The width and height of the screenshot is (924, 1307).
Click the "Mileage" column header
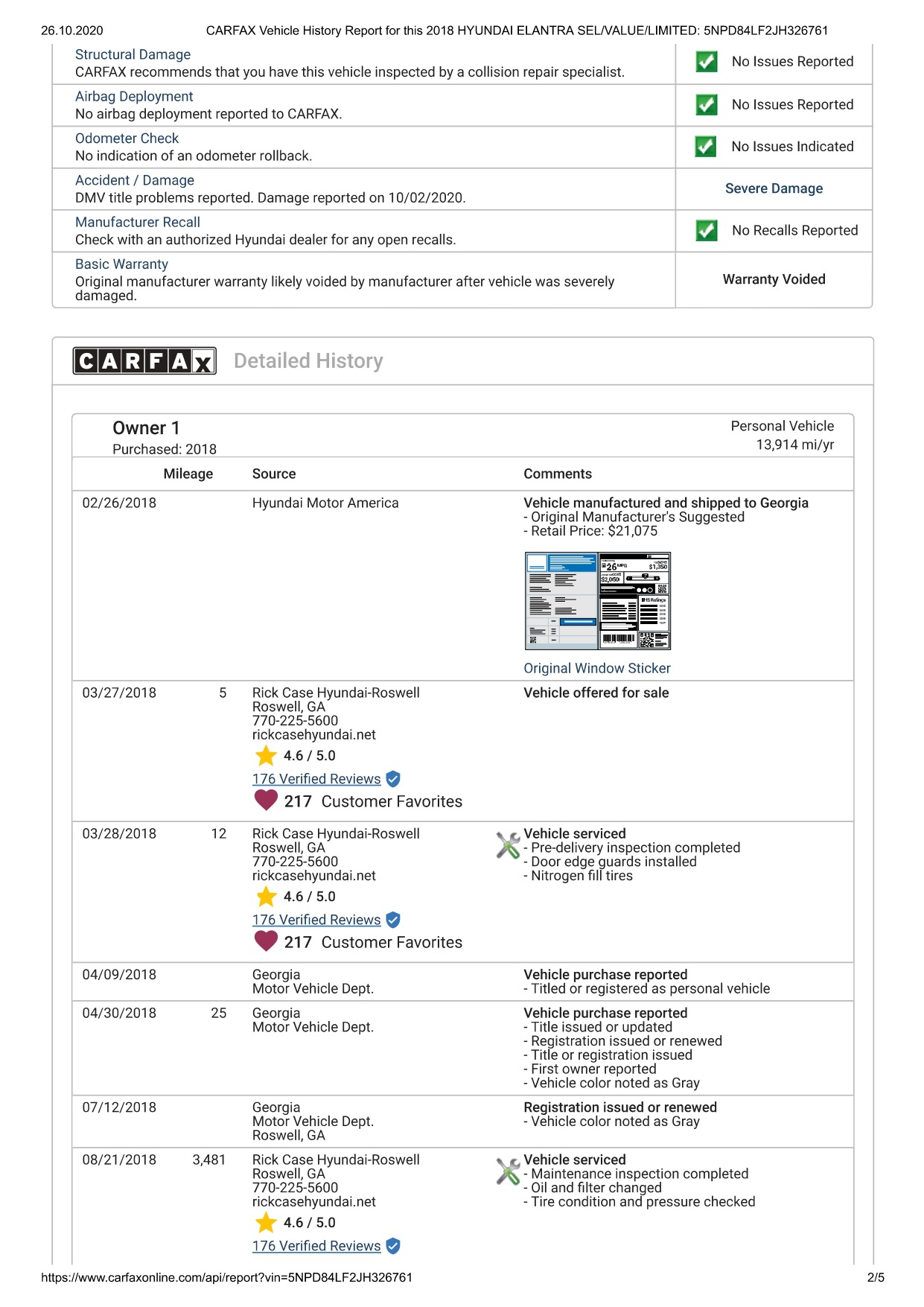click(x=188, y=474)
